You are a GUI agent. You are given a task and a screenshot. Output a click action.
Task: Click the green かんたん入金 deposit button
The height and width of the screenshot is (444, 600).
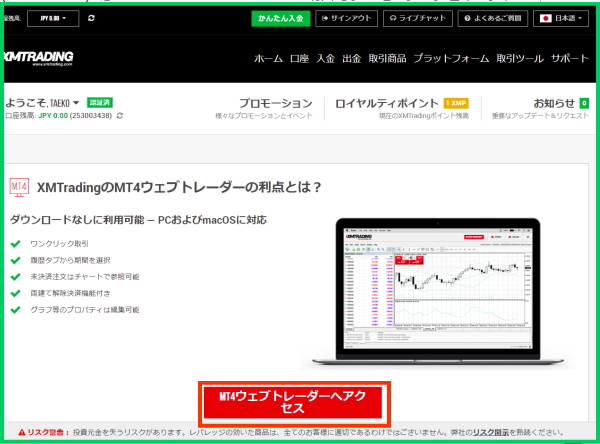280,18
